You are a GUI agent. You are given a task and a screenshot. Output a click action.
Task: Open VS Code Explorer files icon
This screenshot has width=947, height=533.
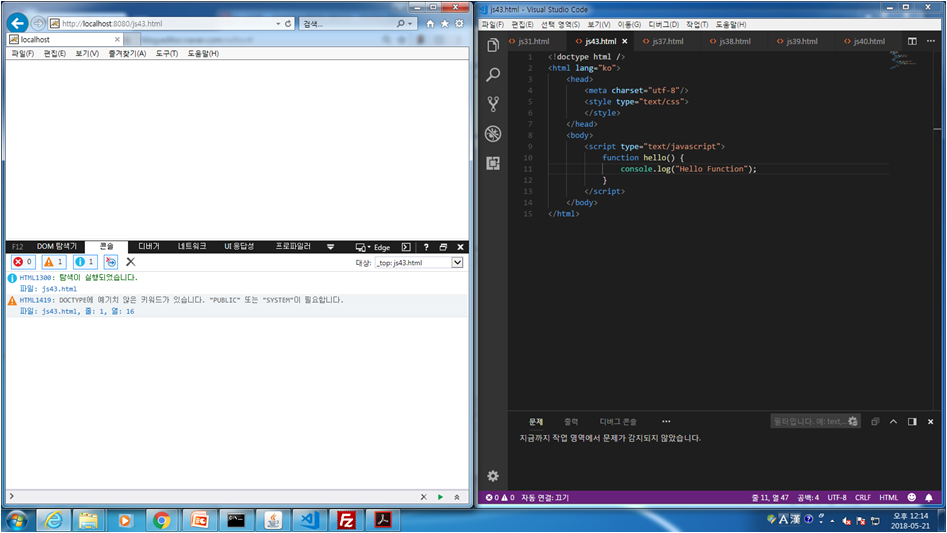(x=493, y=45)
